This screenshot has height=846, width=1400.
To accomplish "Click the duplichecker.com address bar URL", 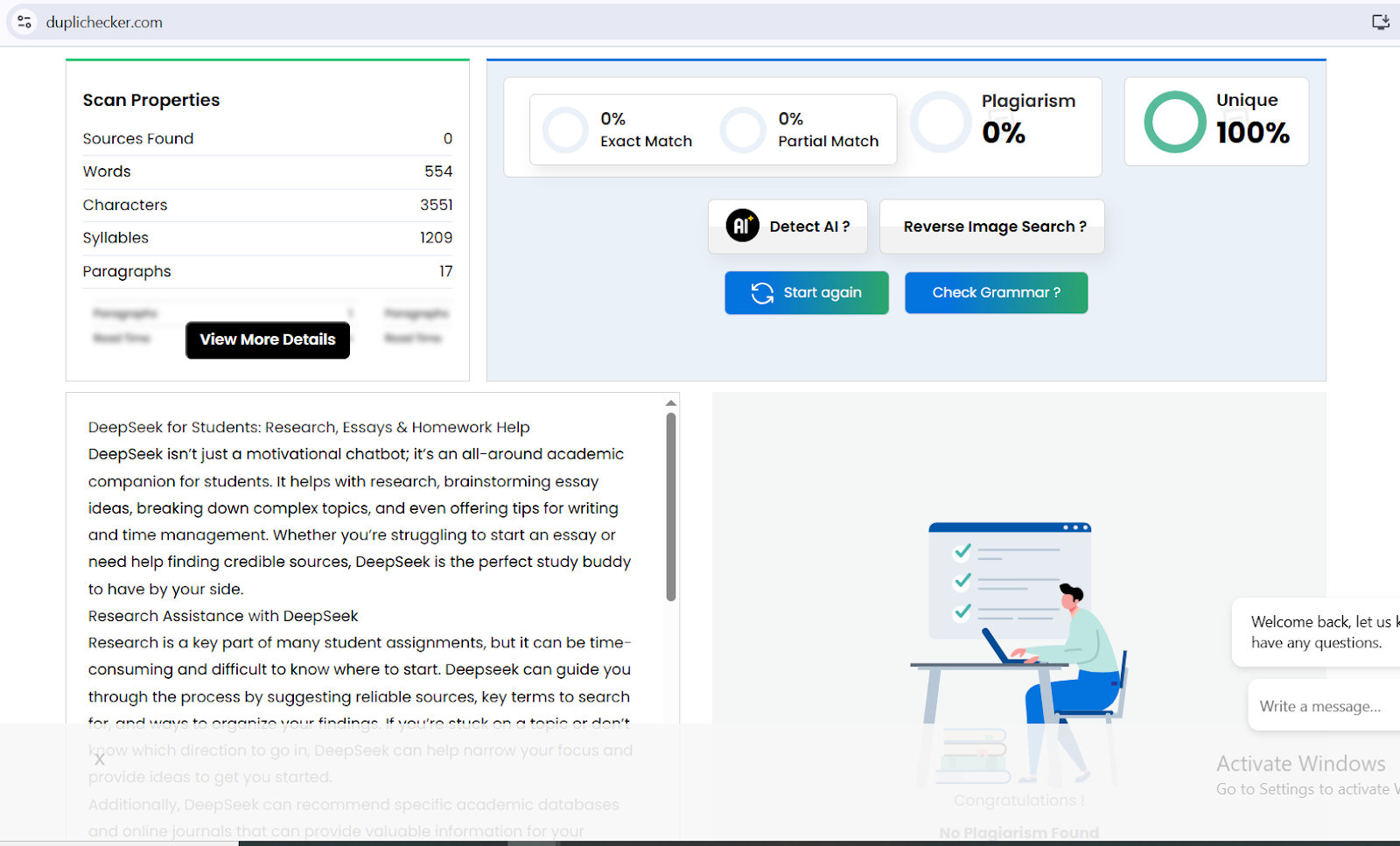I will pos(104,23).
